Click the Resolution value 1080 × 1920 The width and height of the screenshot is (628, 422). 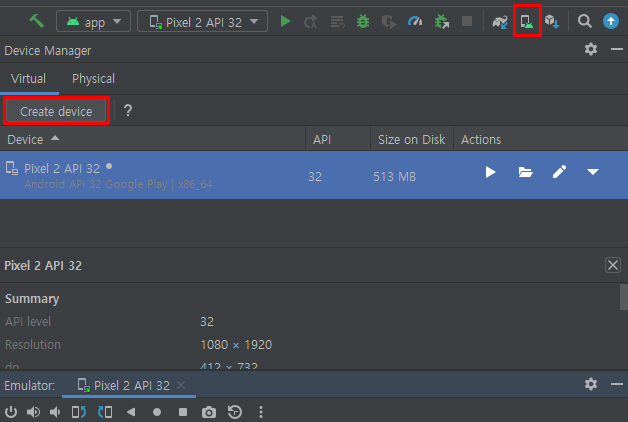pyautogui.click(x=236, y=345)
